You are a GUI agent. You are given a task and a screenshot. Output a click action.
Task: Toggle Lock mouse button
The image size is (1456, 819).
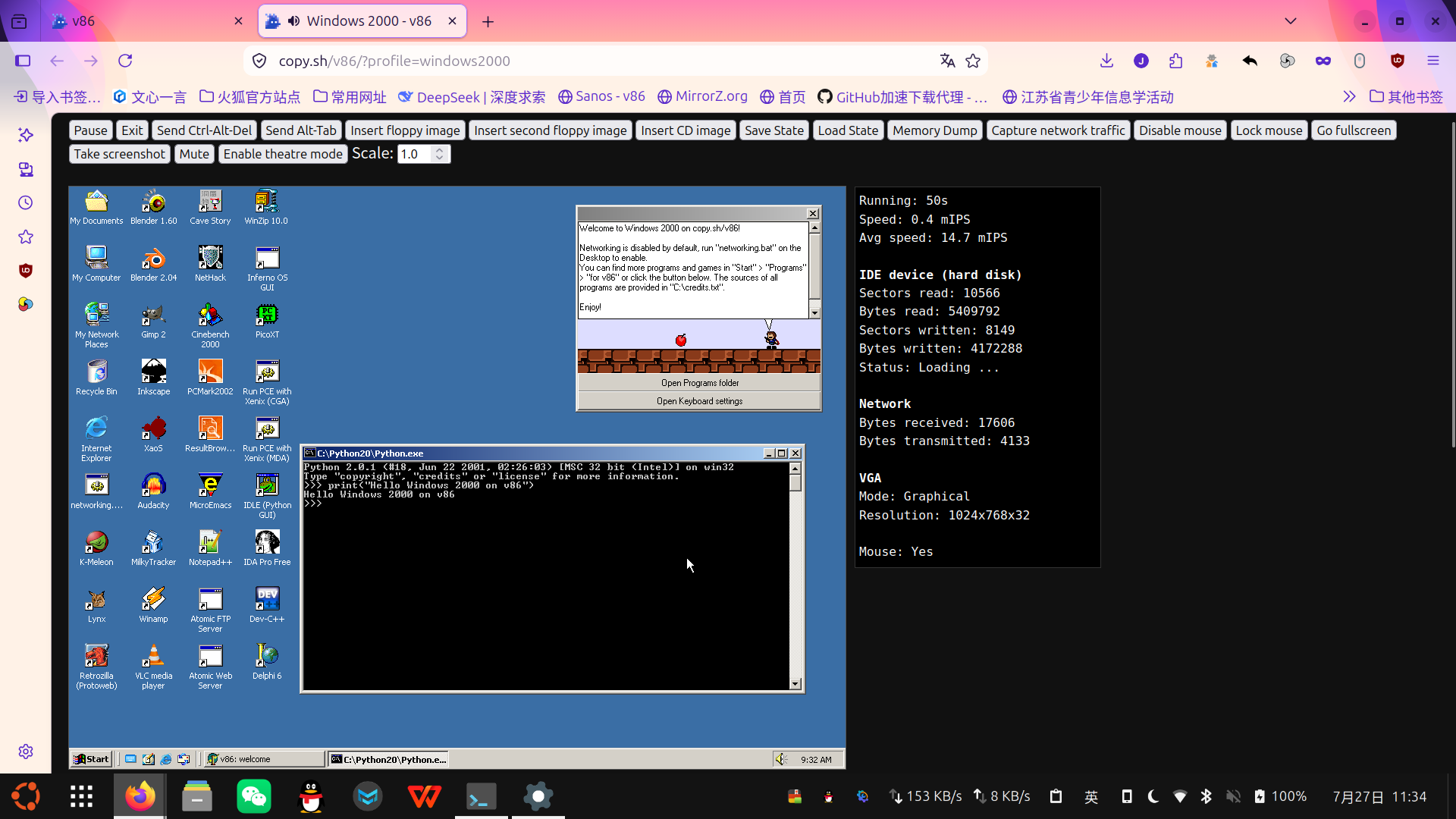(1269, 130)
